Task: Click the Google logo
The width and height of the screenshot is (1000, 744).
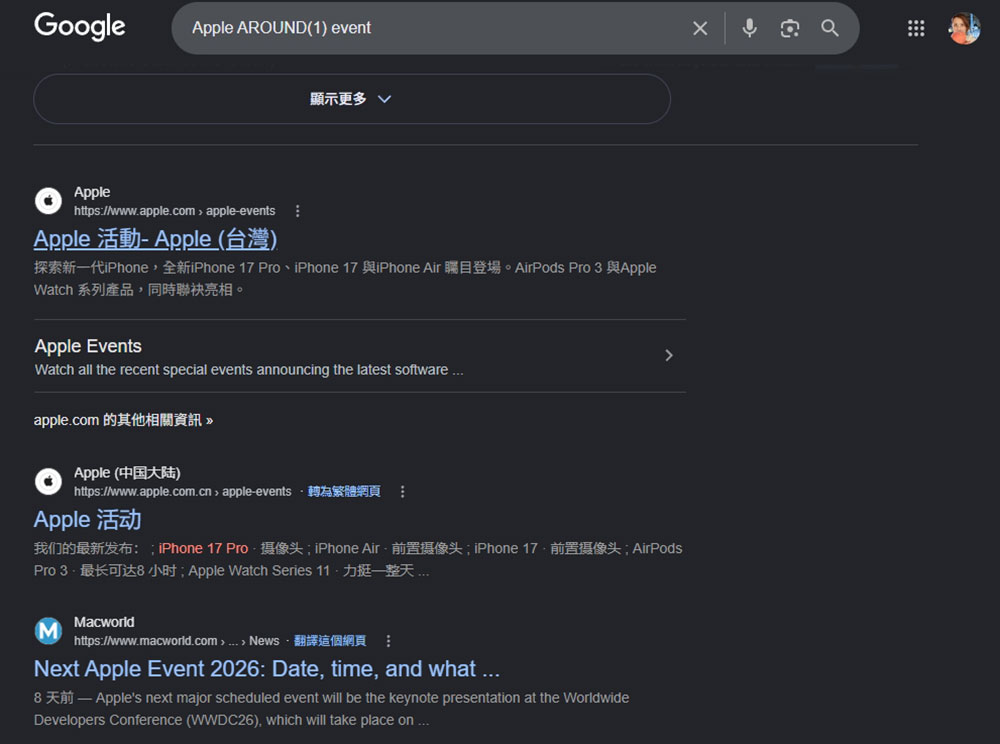Action: click(80, 27)
